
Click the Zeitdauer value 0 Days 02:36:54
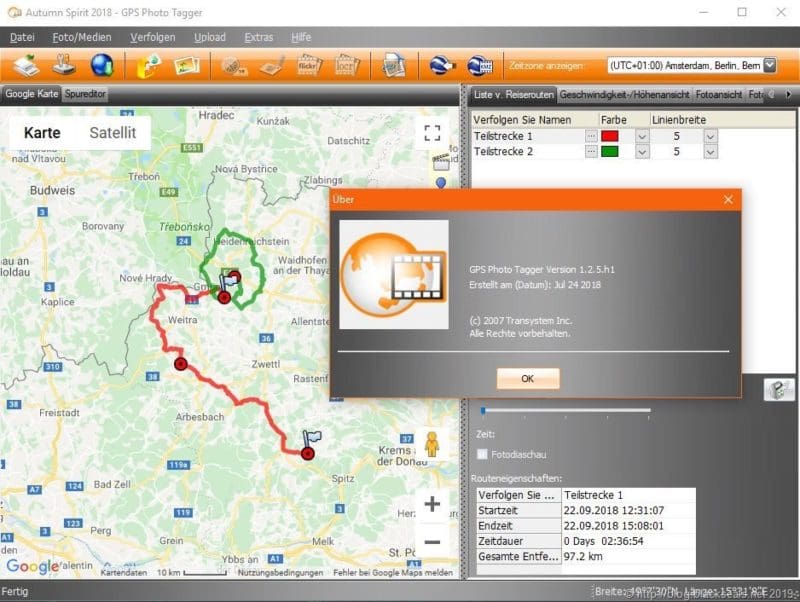(x=603, y=541)
